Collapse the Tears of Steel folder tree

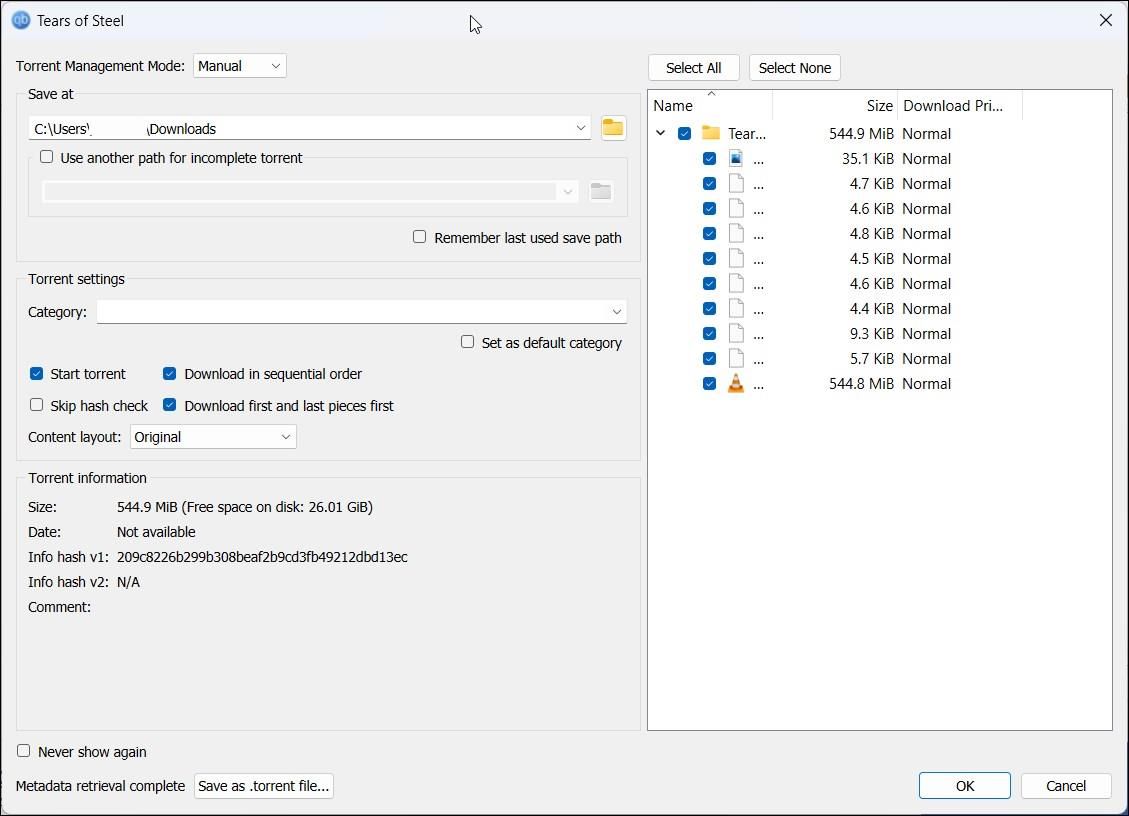coord(660,133)
